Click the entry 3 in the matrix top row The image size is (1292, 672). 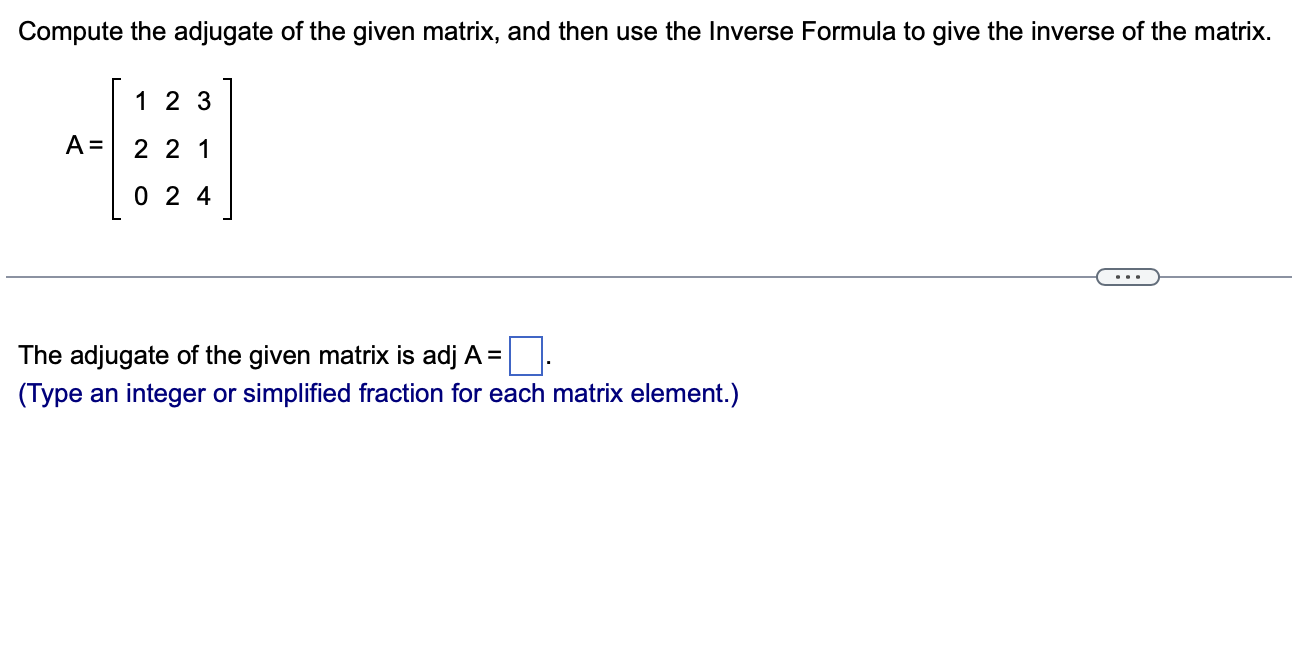(204, 101)
